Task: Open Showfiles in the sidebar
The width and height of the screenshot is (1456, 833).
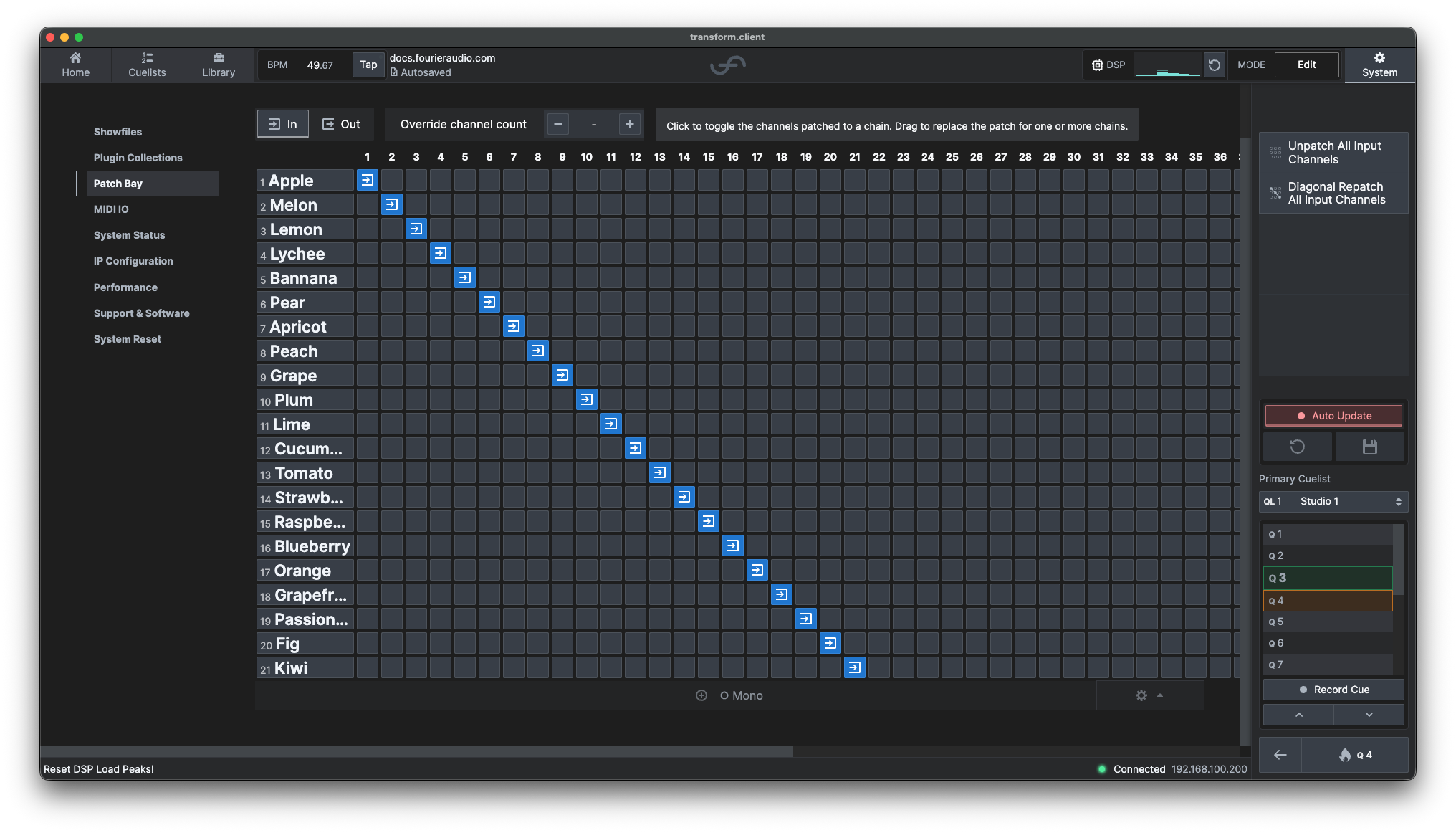Action: pos(118,132)
